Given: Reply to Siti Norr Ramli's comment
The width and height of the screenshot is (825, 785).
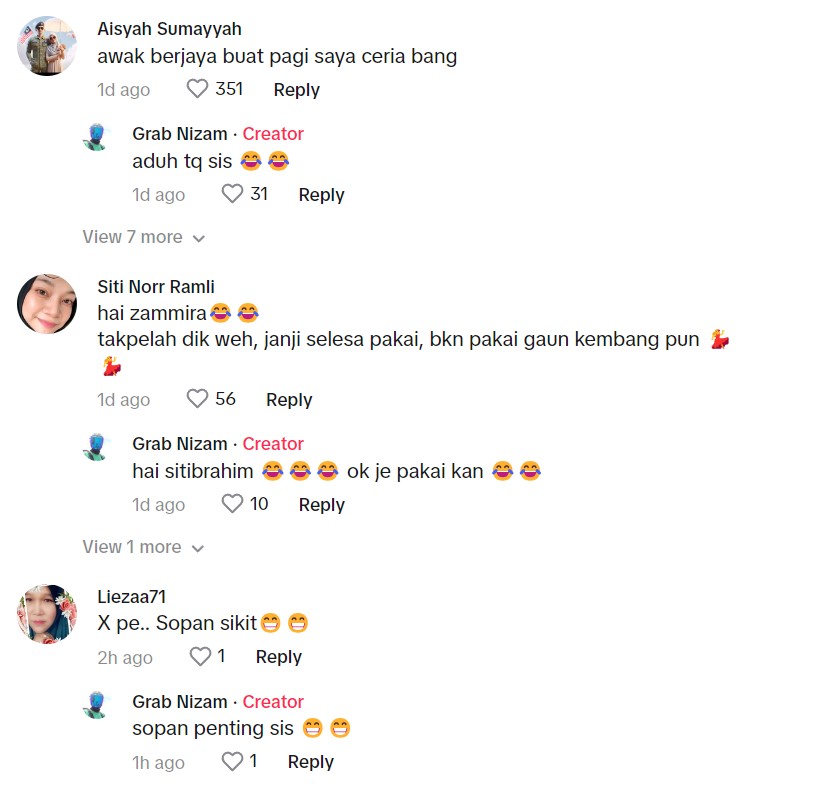Looking at the screenshot, I should tap(289, 399).
